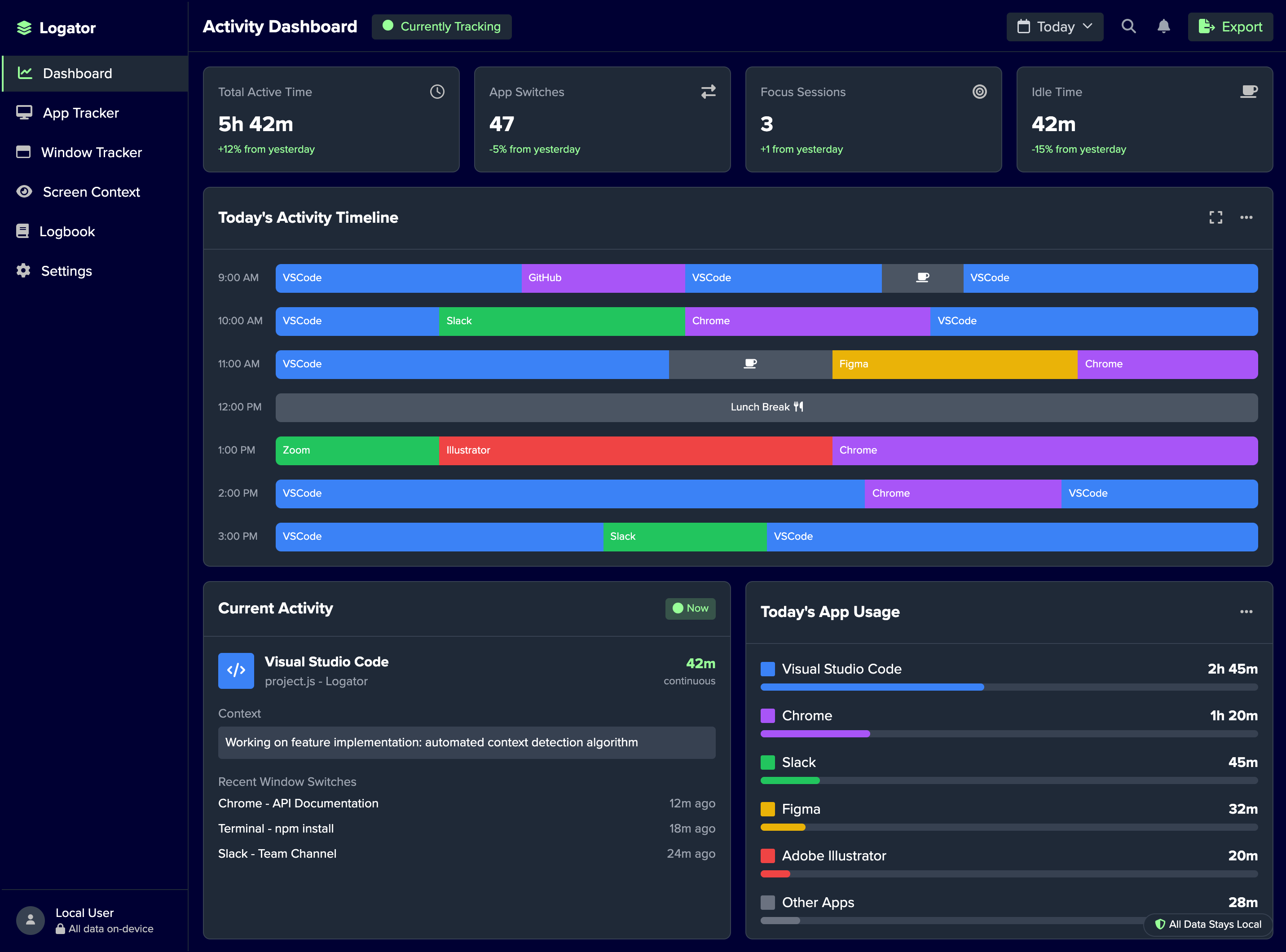Open the Activity Timeline three-dot menu
The width and height of the screenshot is (1286, 952).
pos(1246,217)
